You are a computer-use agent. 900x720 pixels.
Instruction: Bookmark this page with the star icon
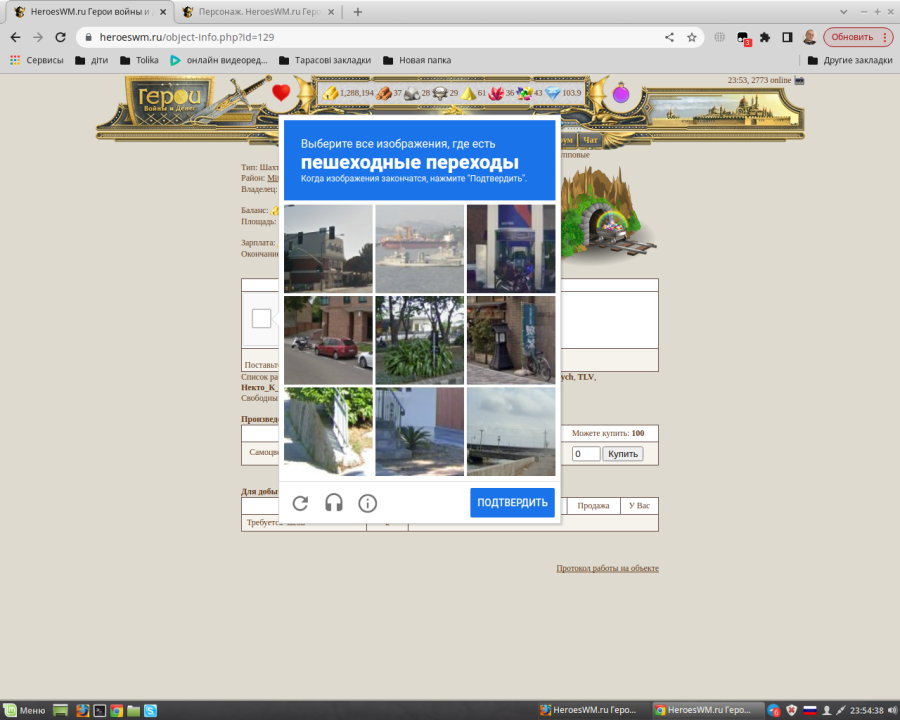(x=692, y=37)
